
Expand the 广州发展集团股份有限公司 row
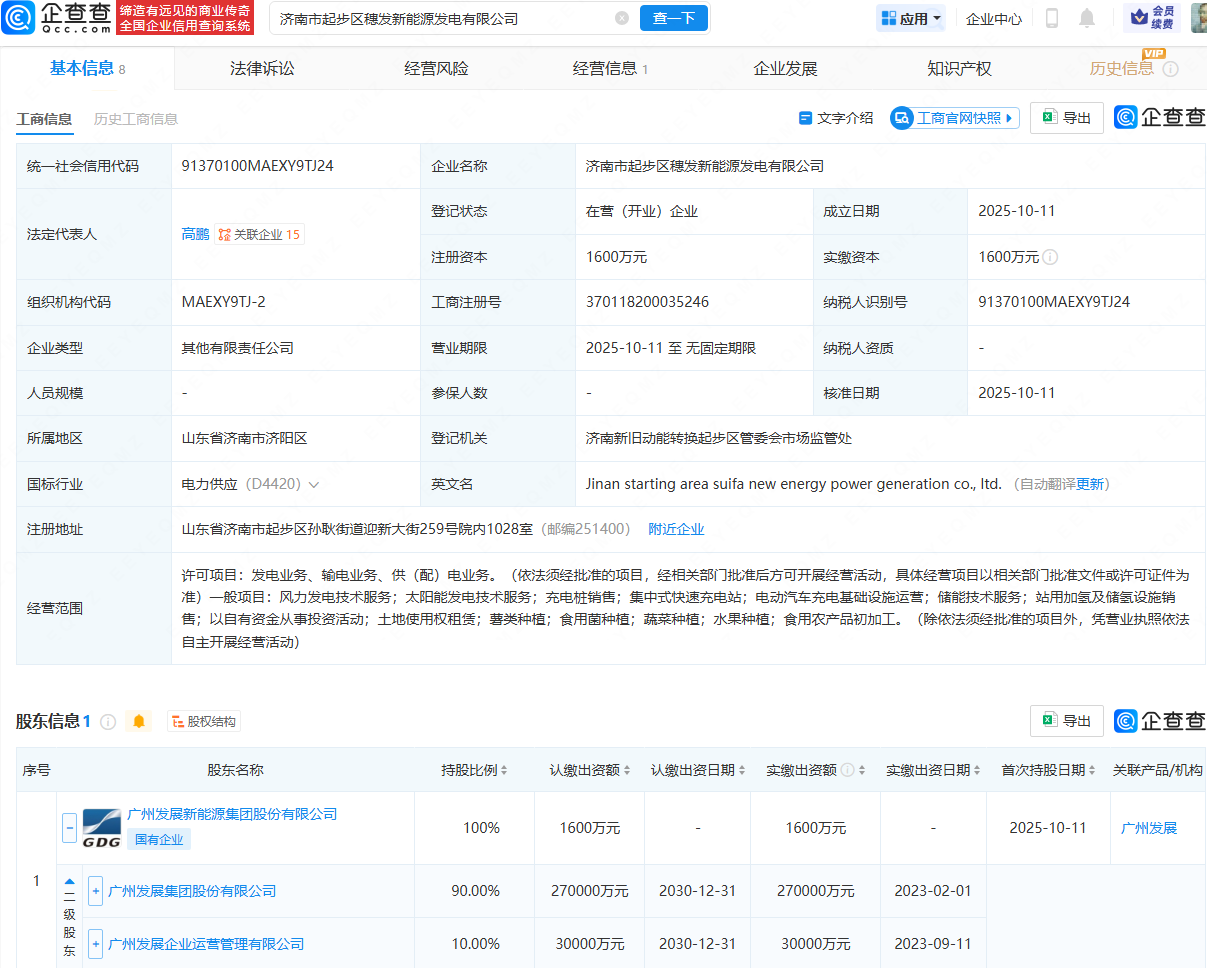(x=95, y=891)
